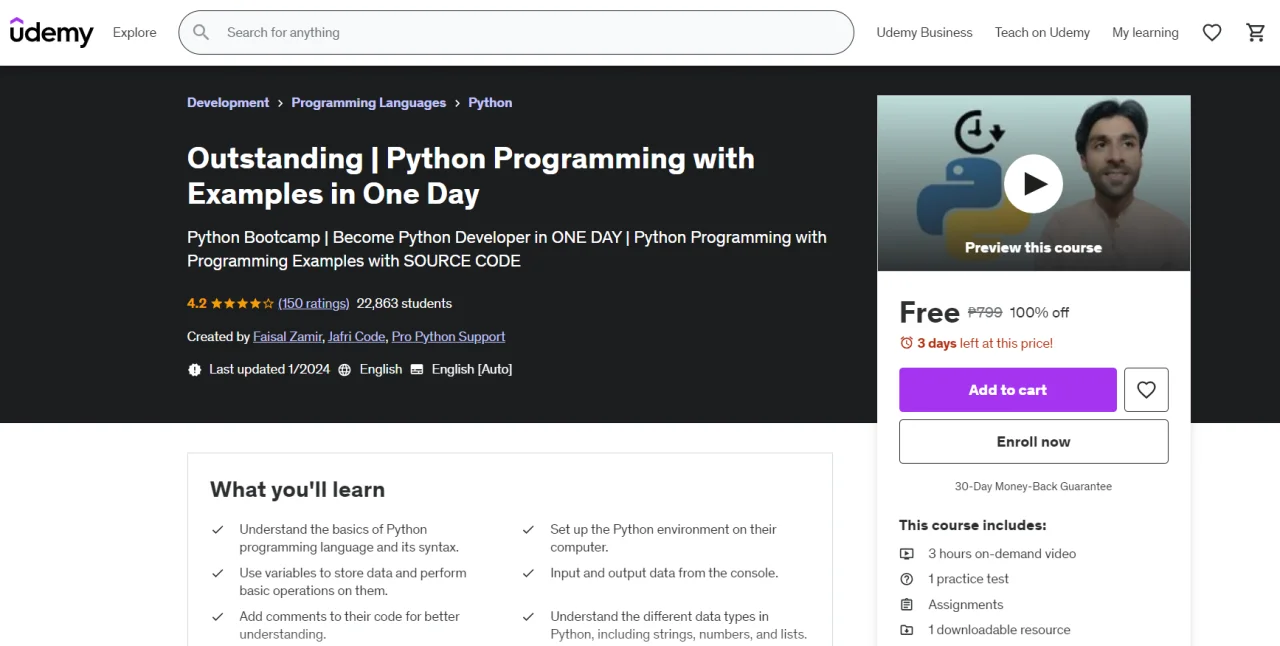Click checkmark beside 'Understand the different data types'

(528, 617)
